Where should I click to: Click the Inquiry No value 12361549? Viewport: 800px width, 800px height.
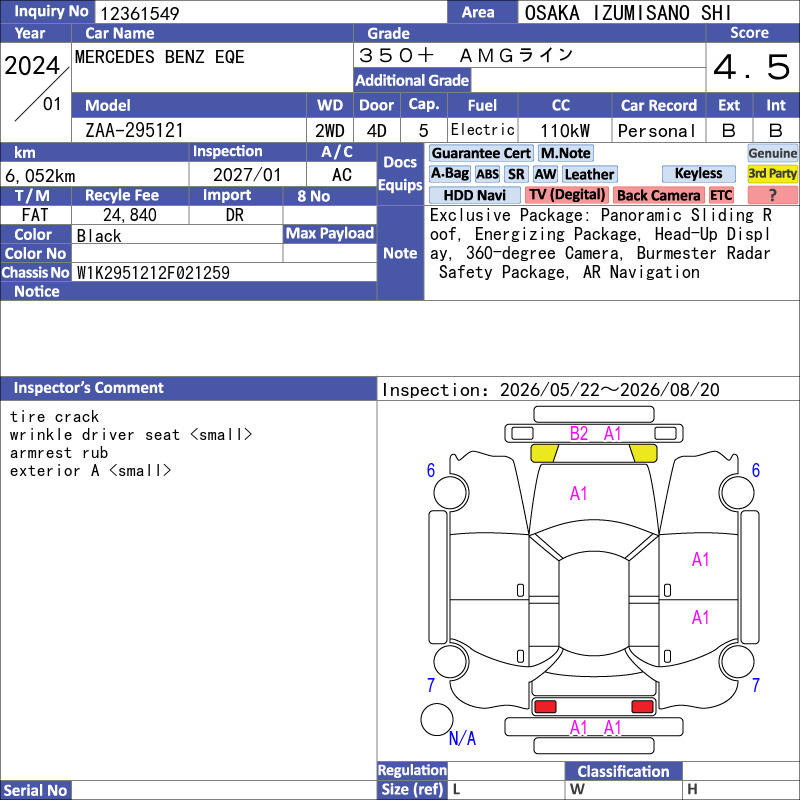click(139, 13)
